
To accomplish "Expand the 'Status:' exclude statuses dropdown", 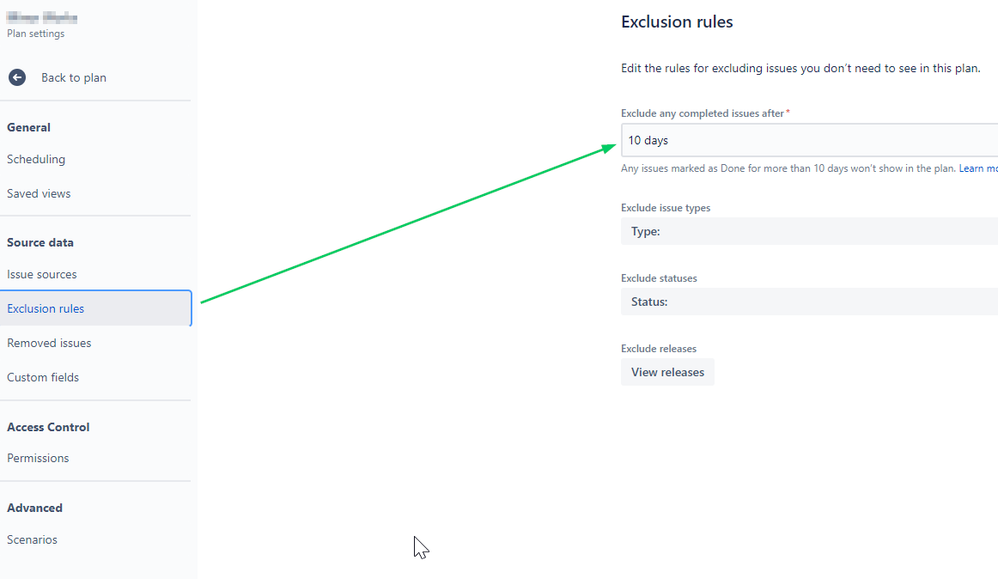I will pos(810,302).
